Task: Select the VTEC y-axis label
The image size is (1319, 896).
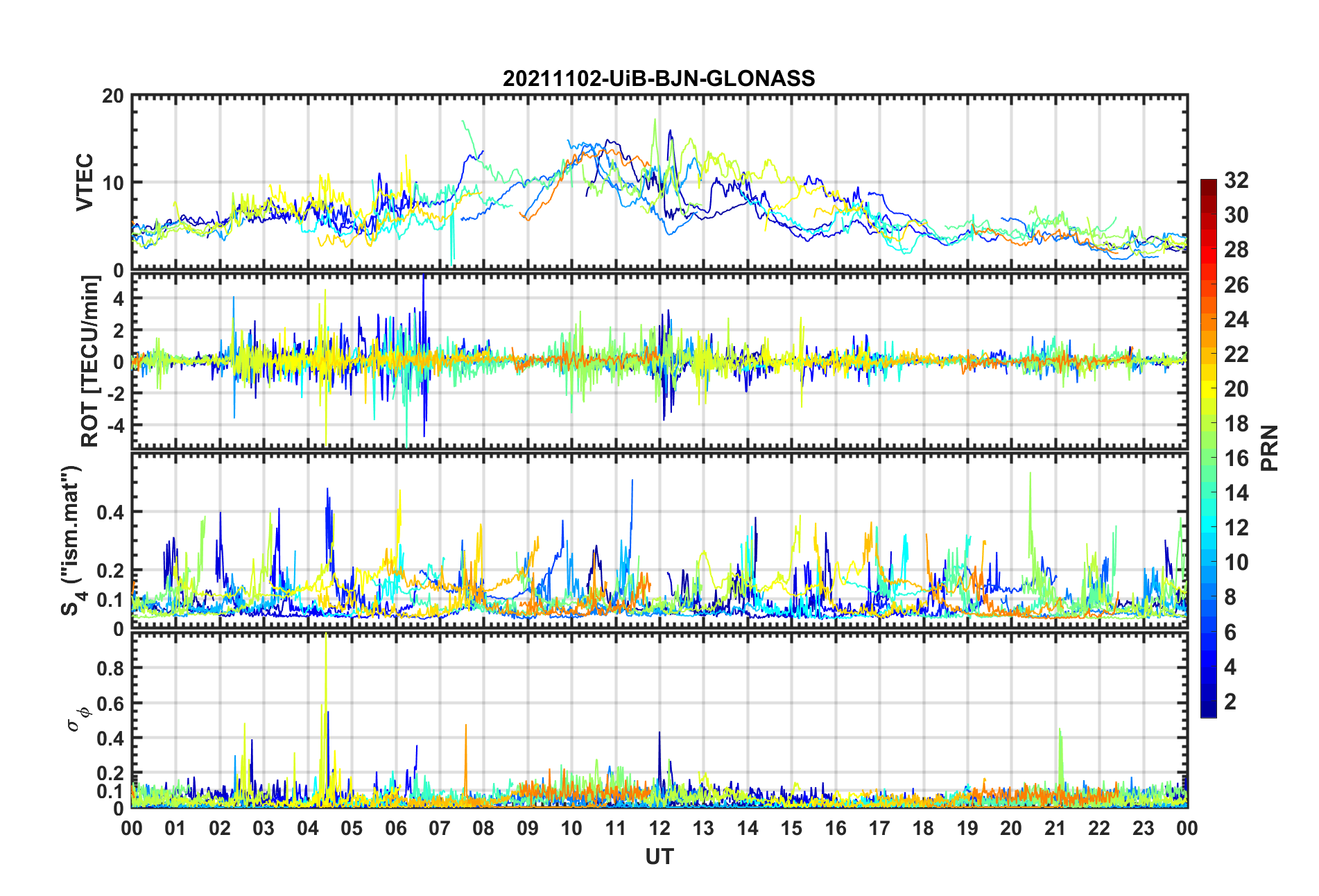Action: pos(85,182)
